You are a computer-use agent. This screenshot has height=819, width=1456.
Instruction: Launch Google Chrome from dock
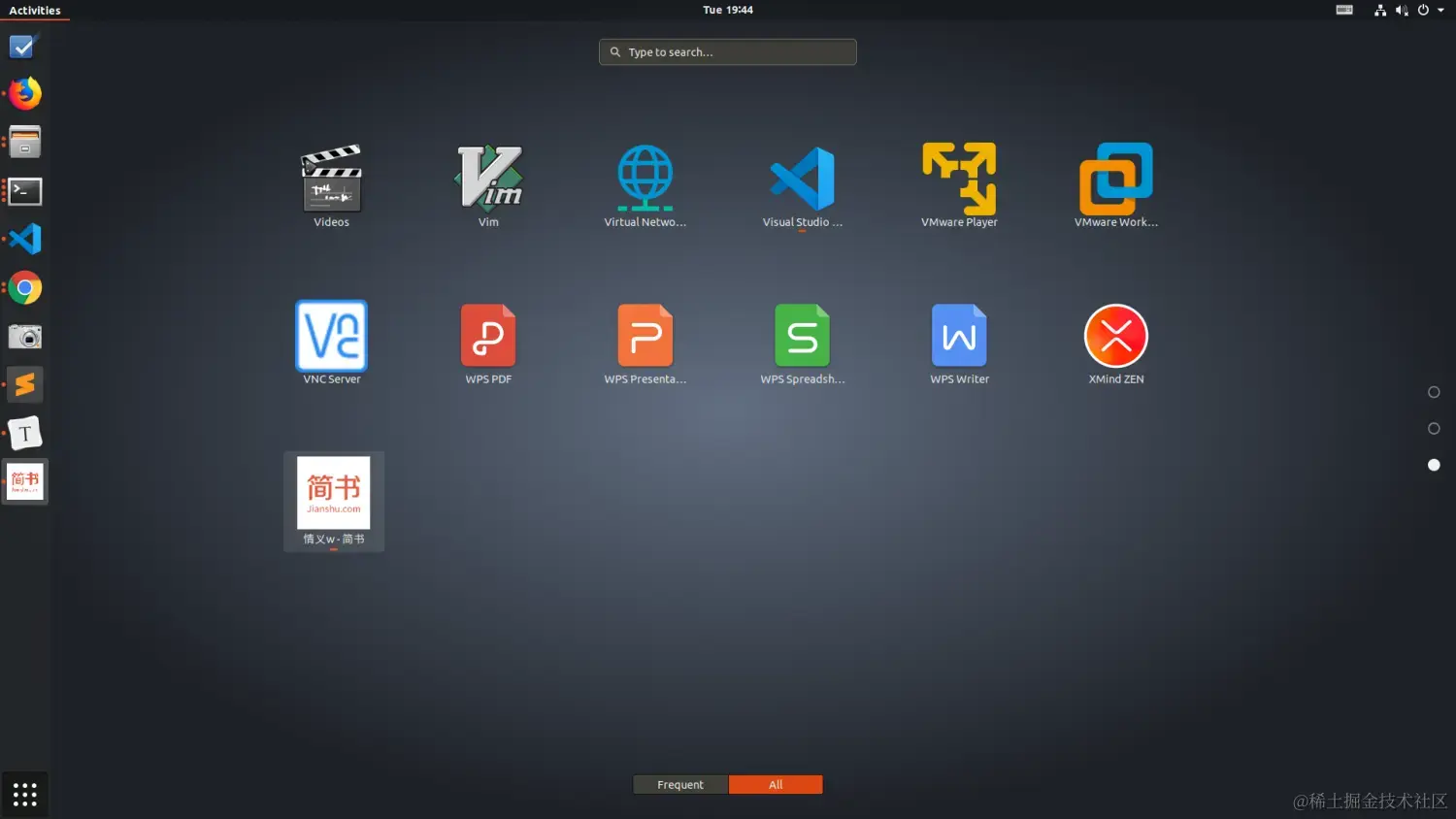coord(25,288)
